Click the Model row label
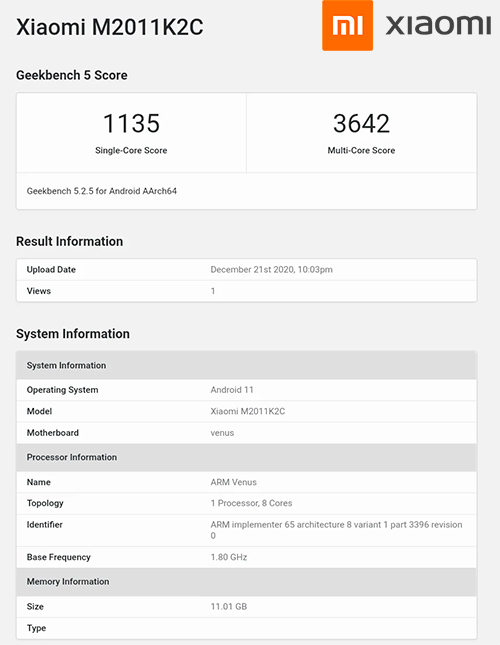 tap(39, 411)
